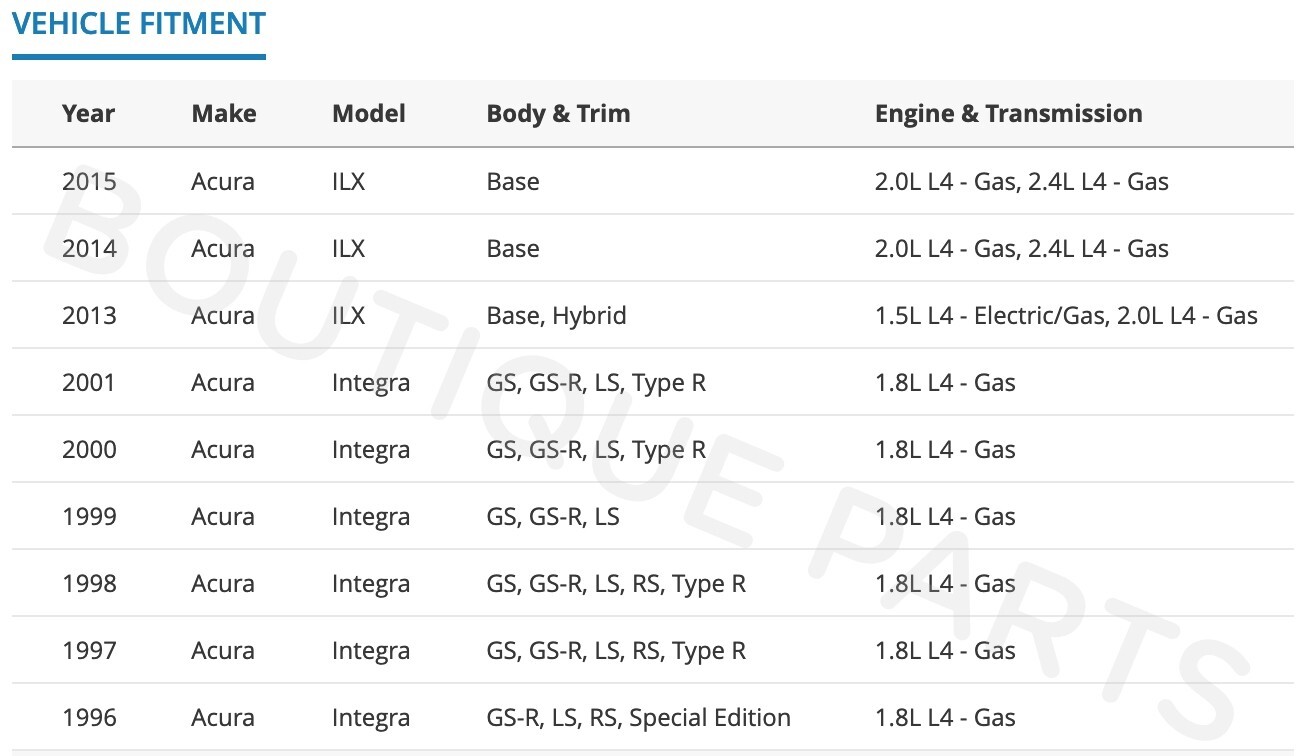Click the engine cell in the 2015 row

[x=1021, y=182]
